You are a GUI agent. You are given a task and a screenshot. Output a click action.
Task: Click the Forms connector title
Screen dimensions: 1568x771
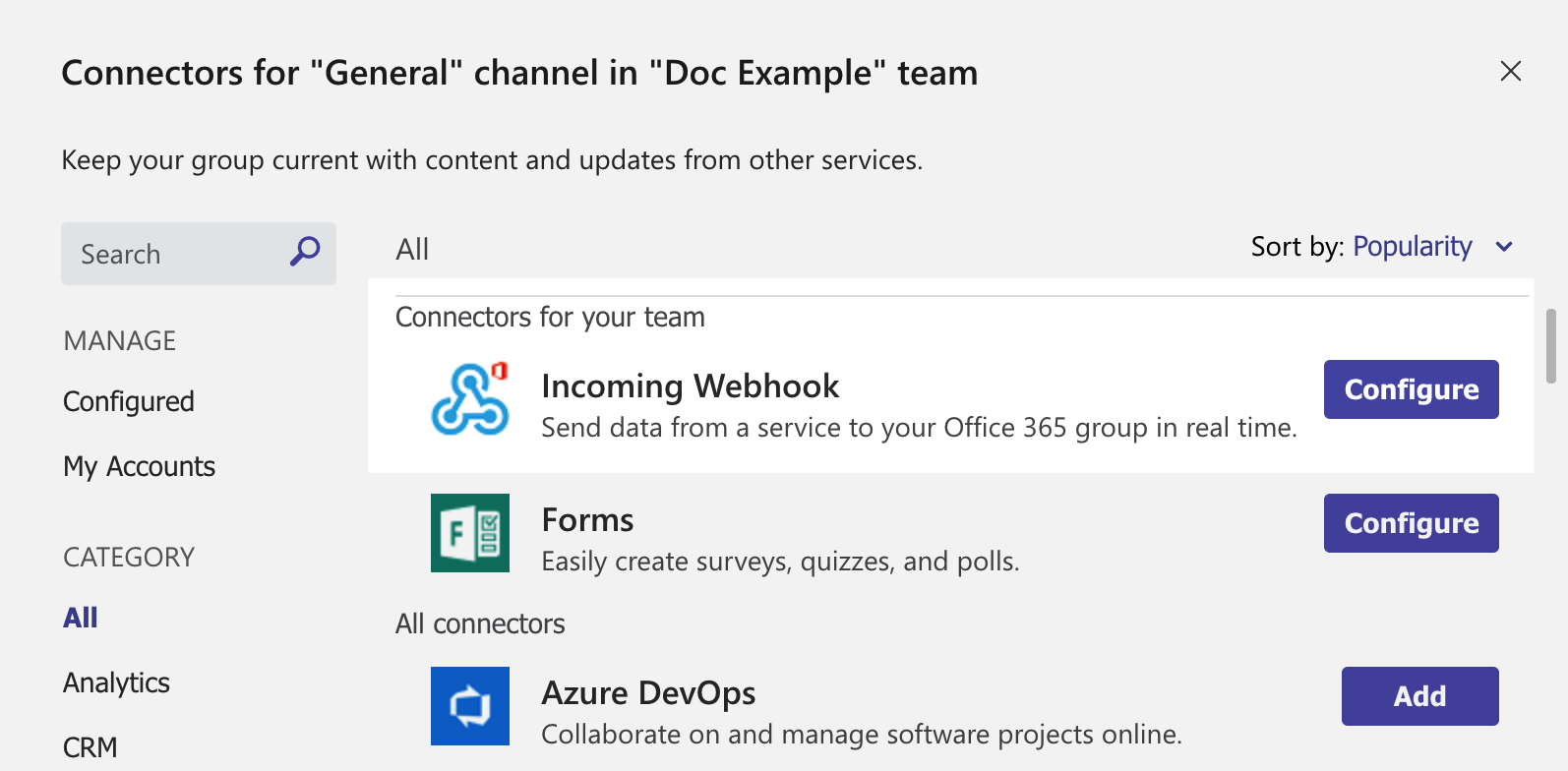[x=587, y=519]
